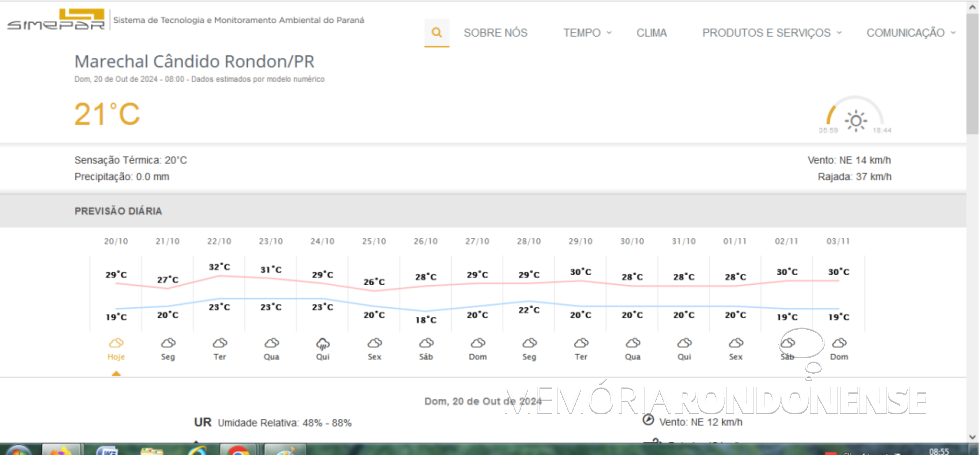Click the scrollbar up arrow

pos(972,7)
